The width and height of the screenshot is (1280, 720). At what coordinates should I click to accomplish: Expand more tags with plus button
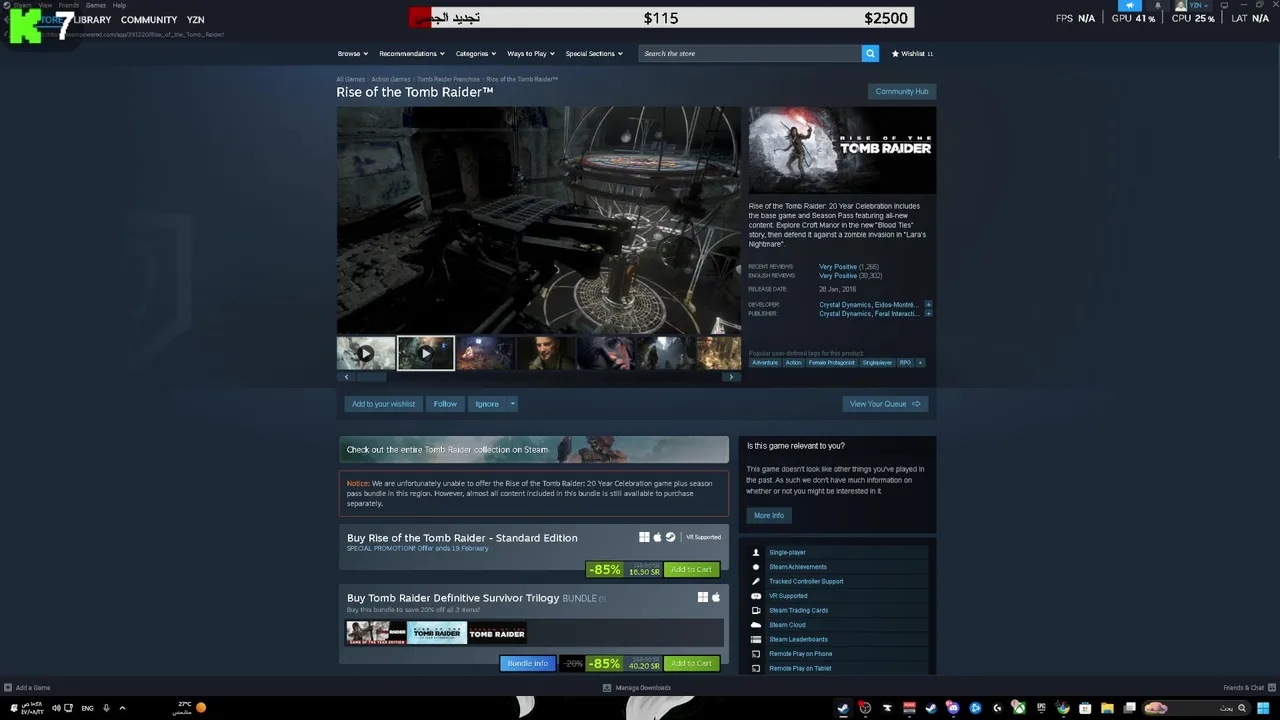(x=920, y=362)
